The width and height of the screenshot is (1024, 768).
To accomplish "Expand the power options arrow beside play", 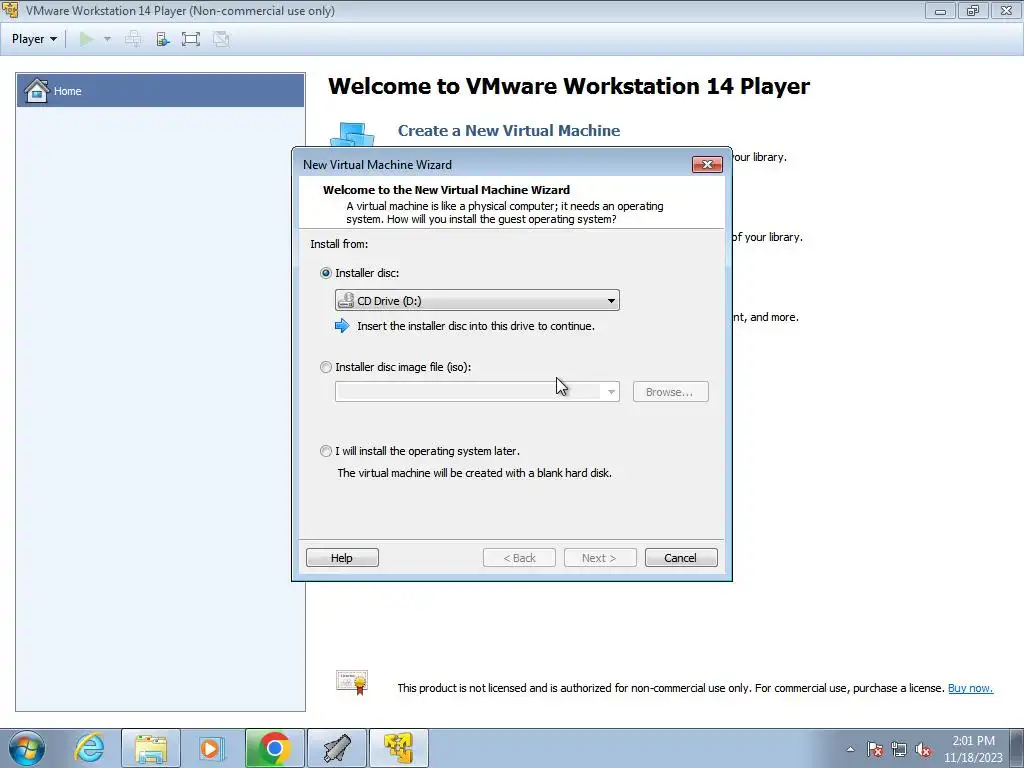I will pyautogui.click(x=108, y=39).
